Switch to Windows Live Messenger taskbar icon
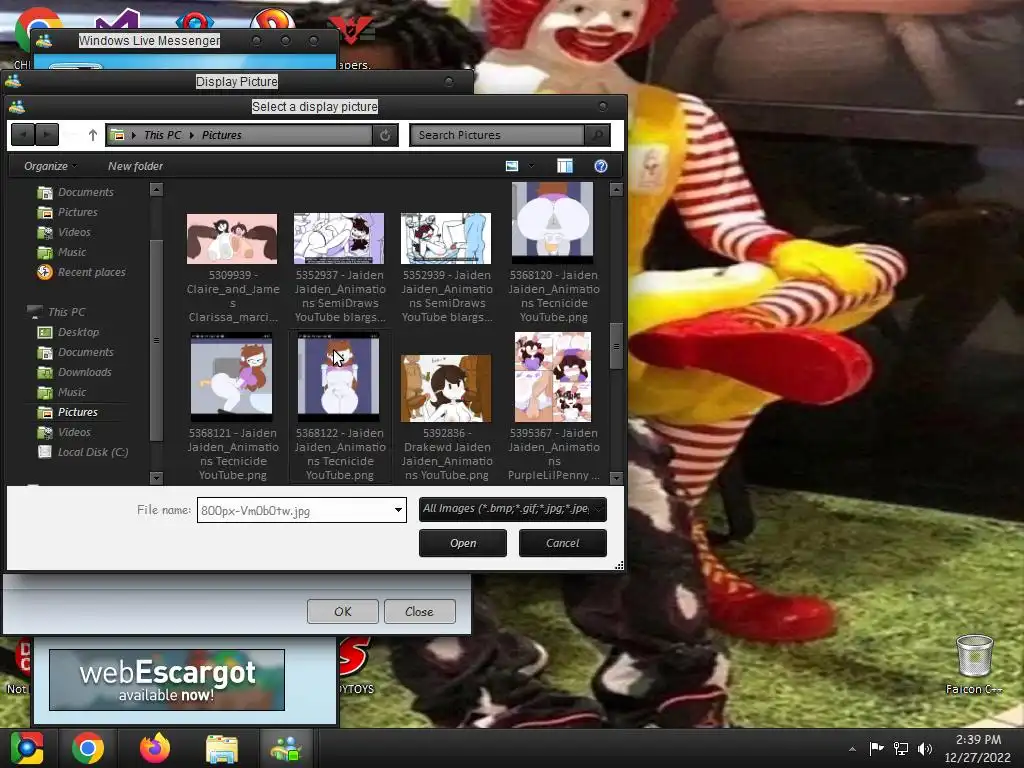 pyautogui.click(x=287, y=748)
